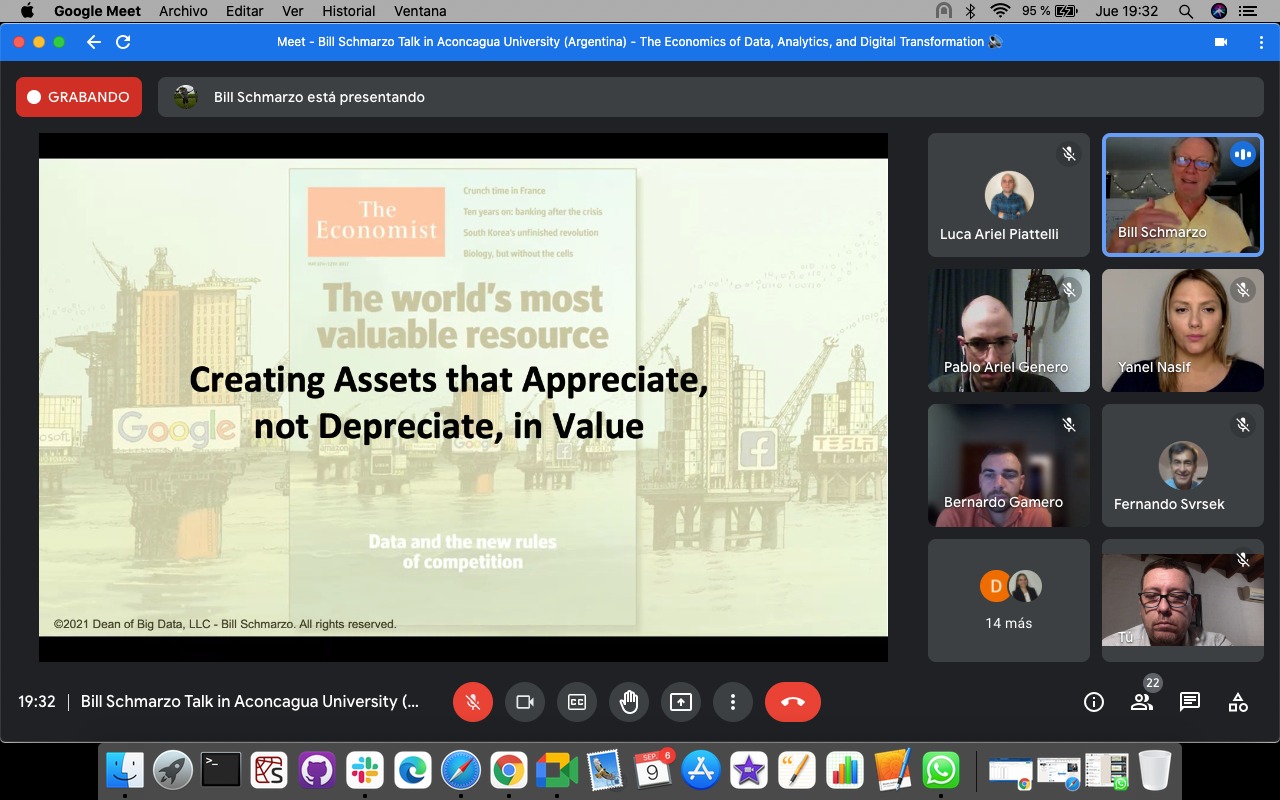Open the activities shapes icon
Image resolution: width=1280 pixels, height=800 pixels.
(1238, 702)
